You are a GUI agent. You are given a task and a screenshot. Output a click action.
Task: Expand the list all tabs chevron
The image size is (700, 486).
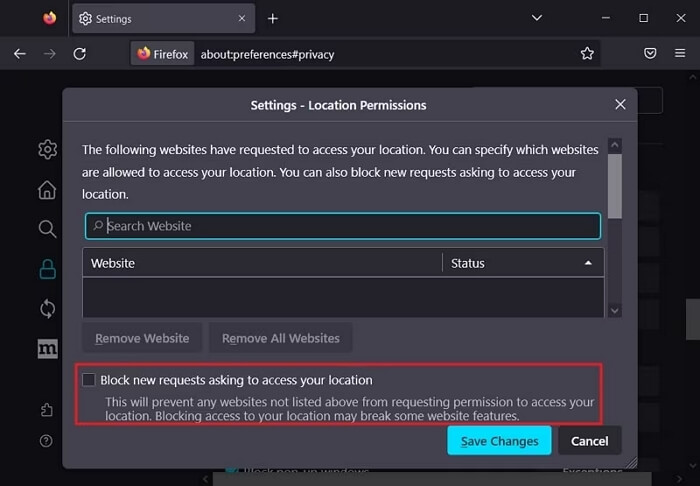point(537,18)
